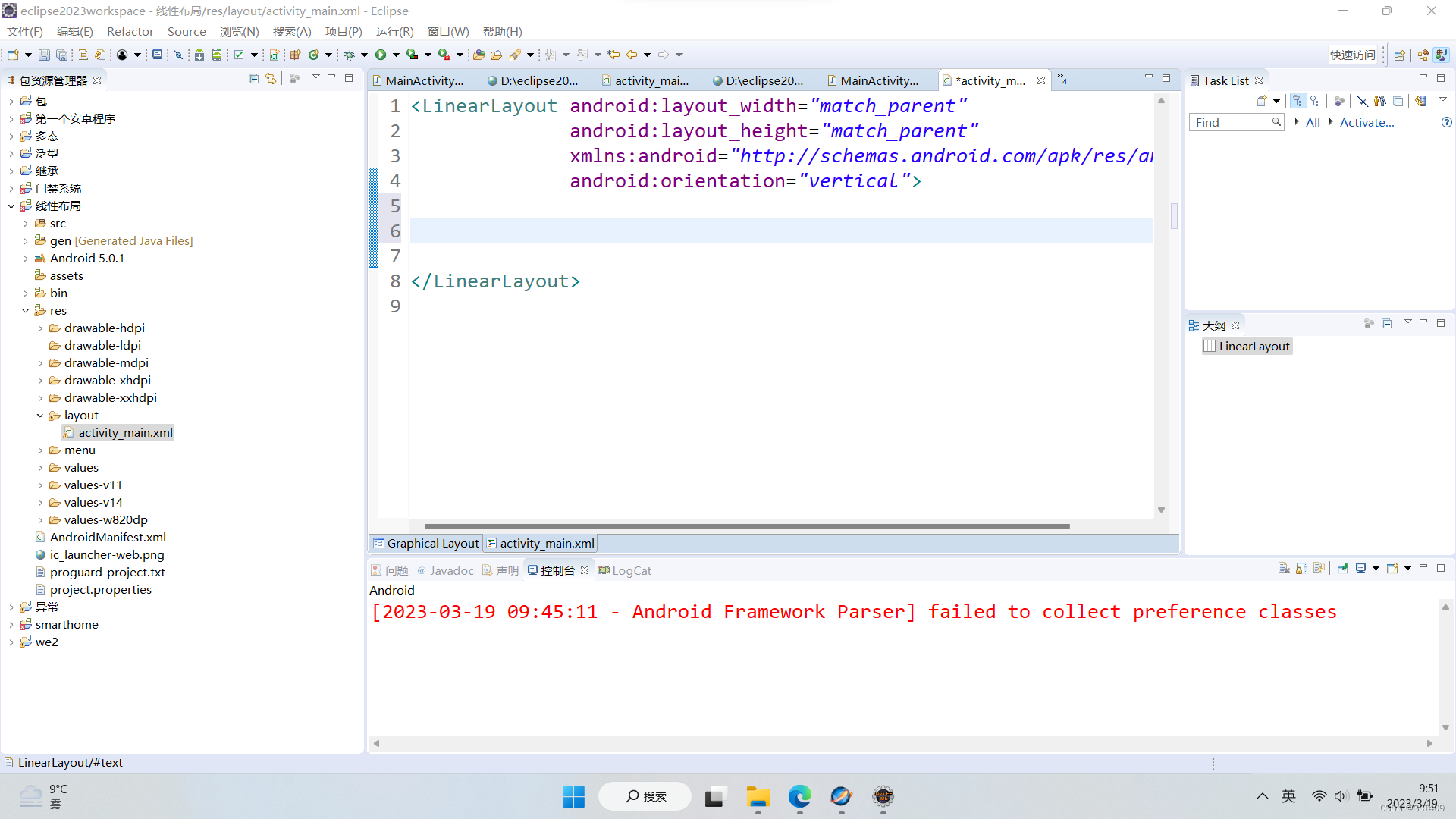Screen dimensions: 1456x819
Task: Open the 运行(R) menu
Action: 394,31
